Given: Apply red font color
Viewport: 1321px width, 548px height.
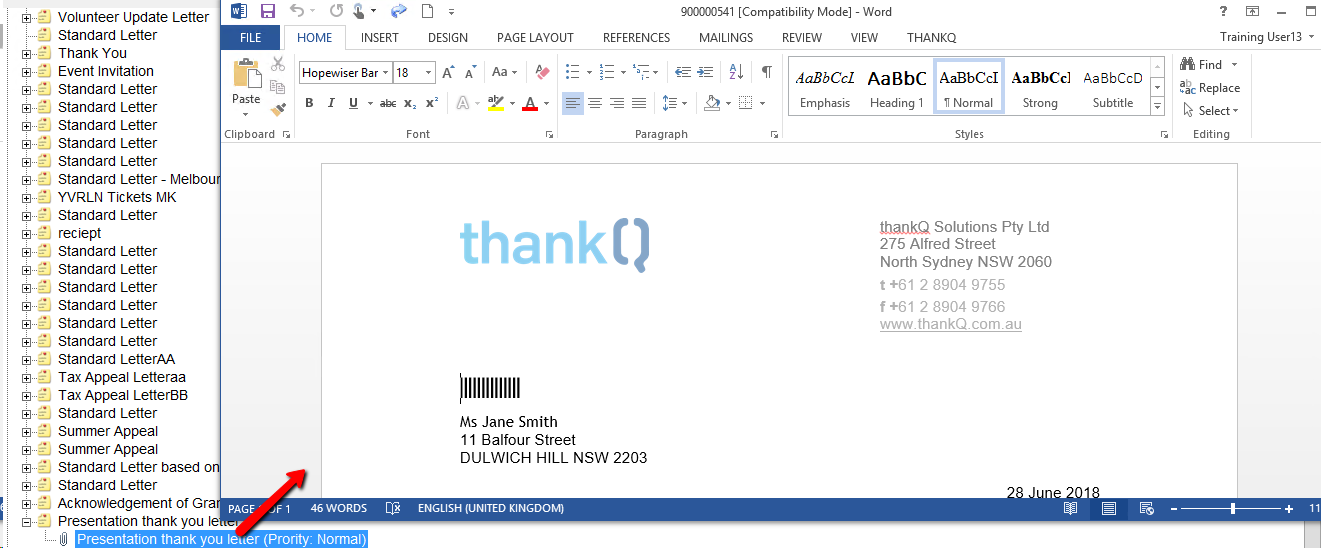Looking at the screenshot, I should coord(529,103).
